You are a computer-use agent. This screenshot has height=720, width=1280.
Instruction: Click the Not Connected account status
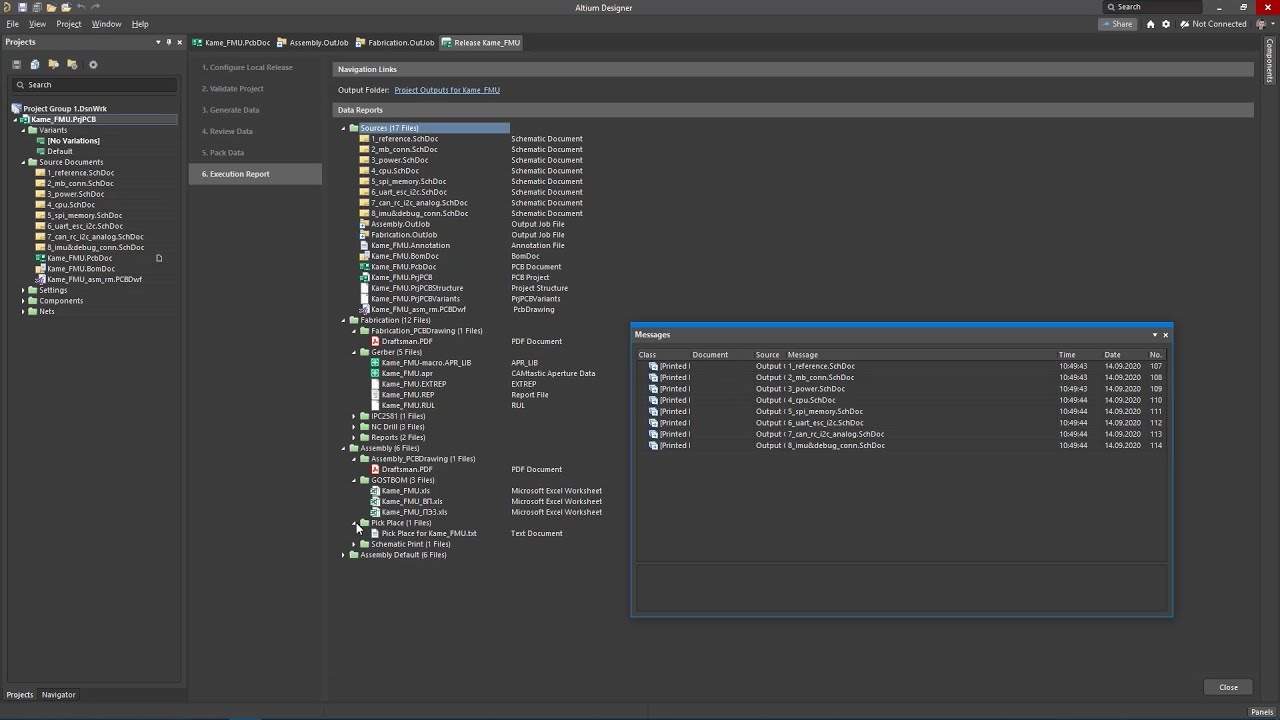coord(1213,24)
